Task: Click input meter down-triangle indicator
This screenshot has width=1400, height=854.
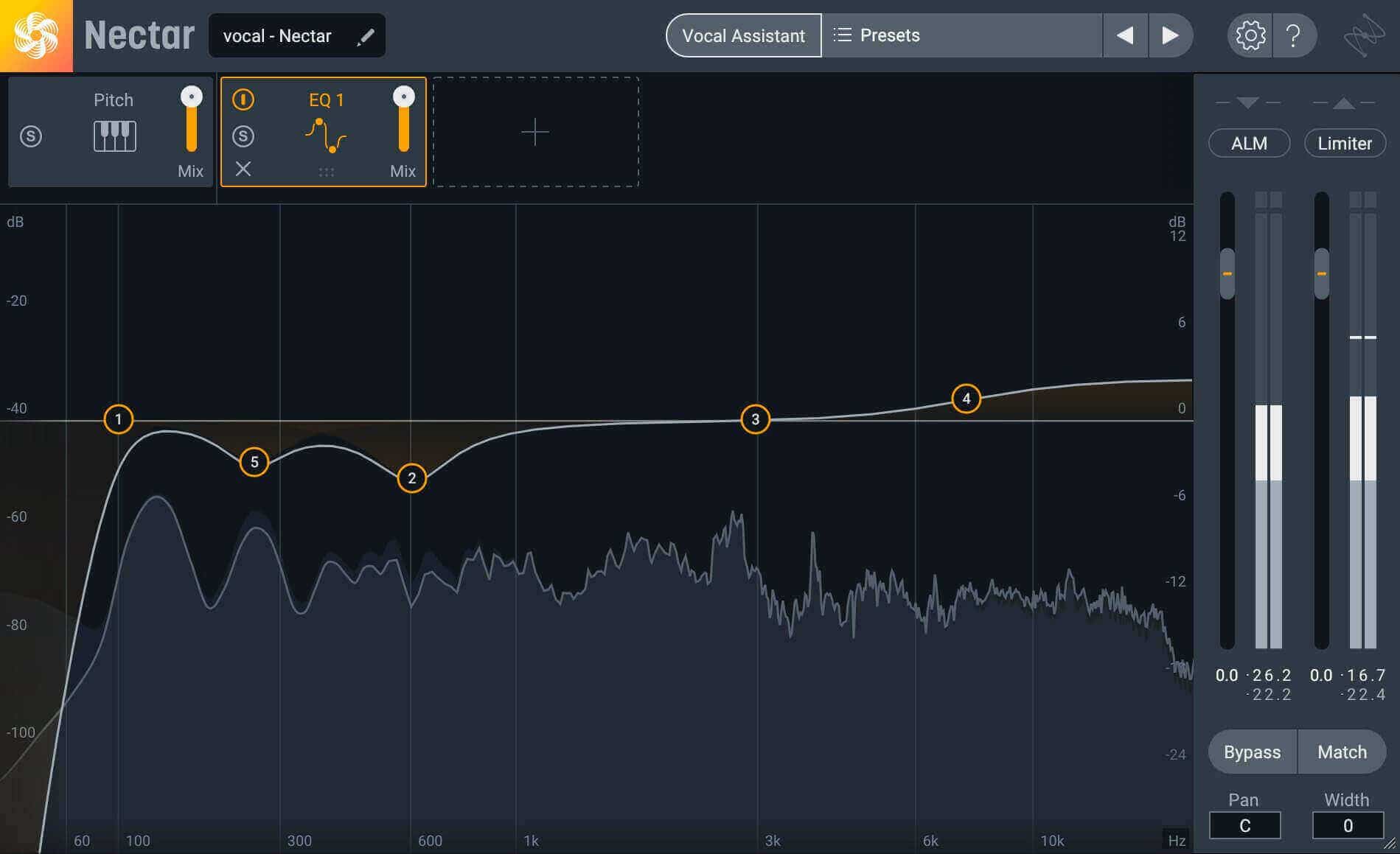Action: click(1247, 102)
